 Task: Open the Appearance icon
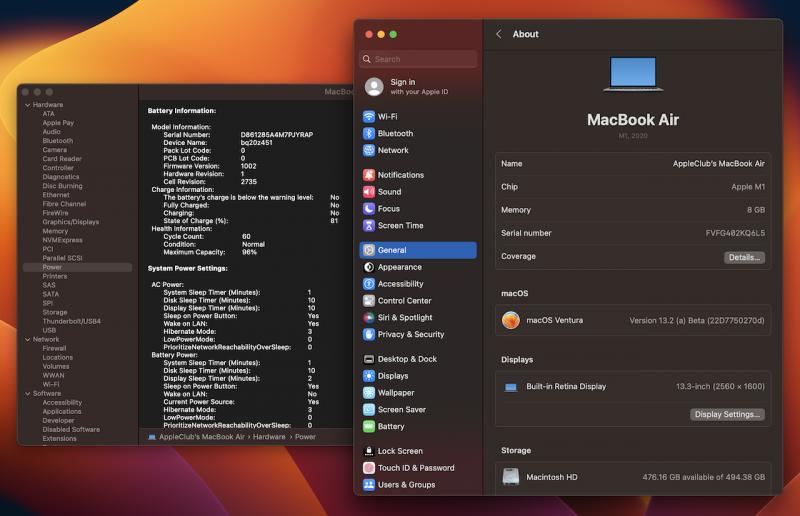[x=368, y=267]
